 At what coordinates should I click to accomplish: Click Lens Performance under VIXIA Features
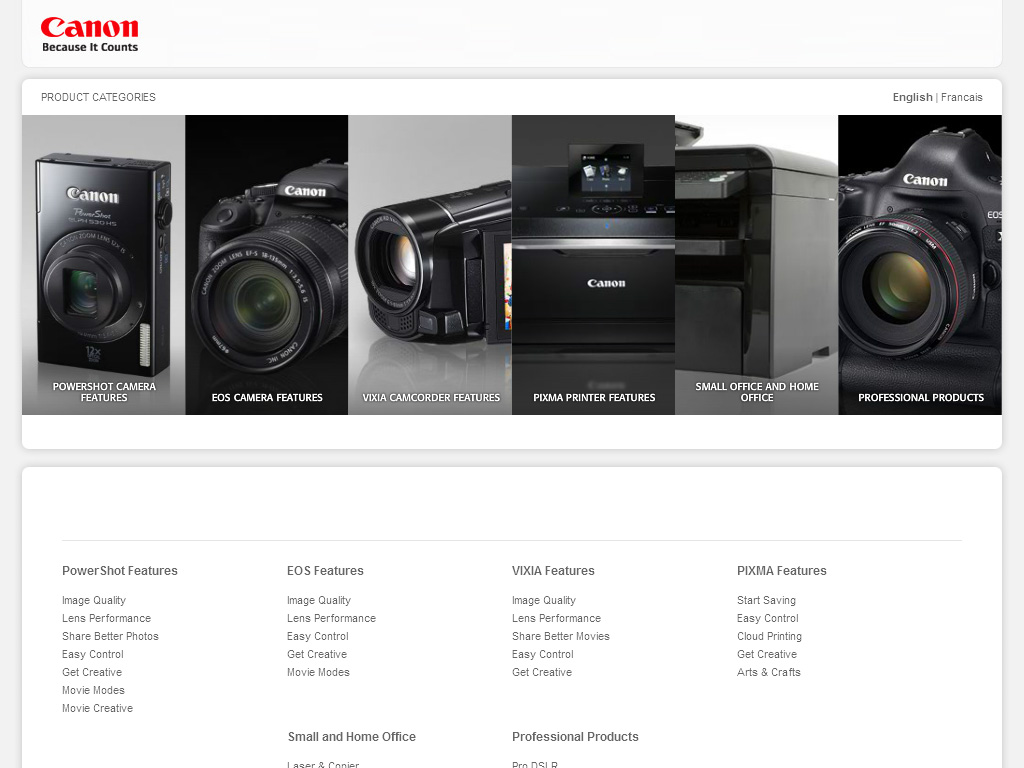point(556,618)
